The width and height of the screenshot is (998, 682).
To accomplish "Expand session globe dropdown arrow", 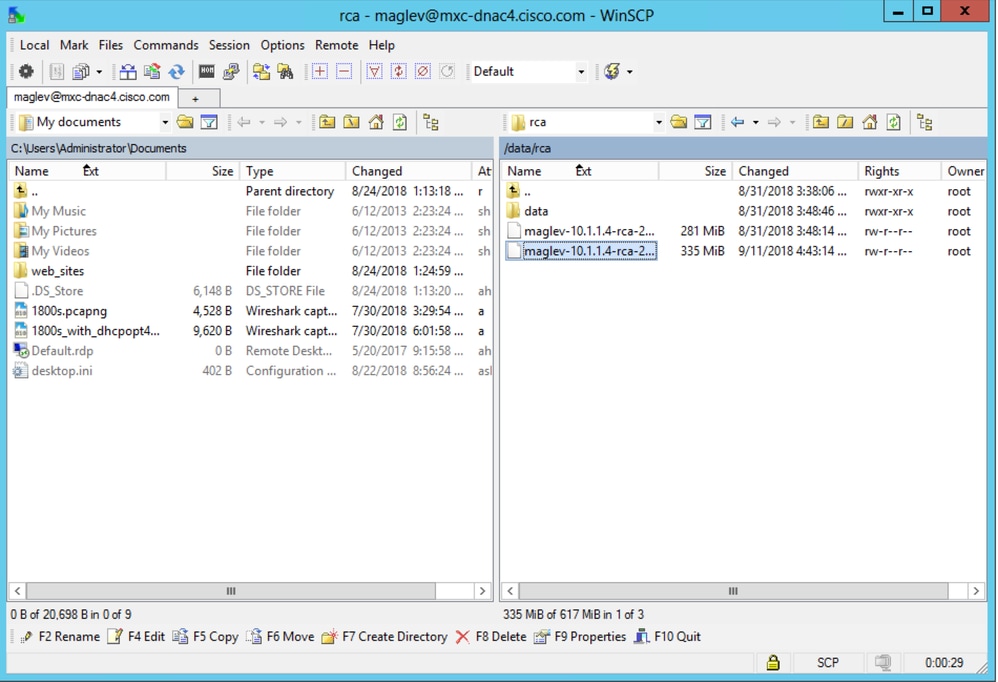I will [x=629, y=71].
